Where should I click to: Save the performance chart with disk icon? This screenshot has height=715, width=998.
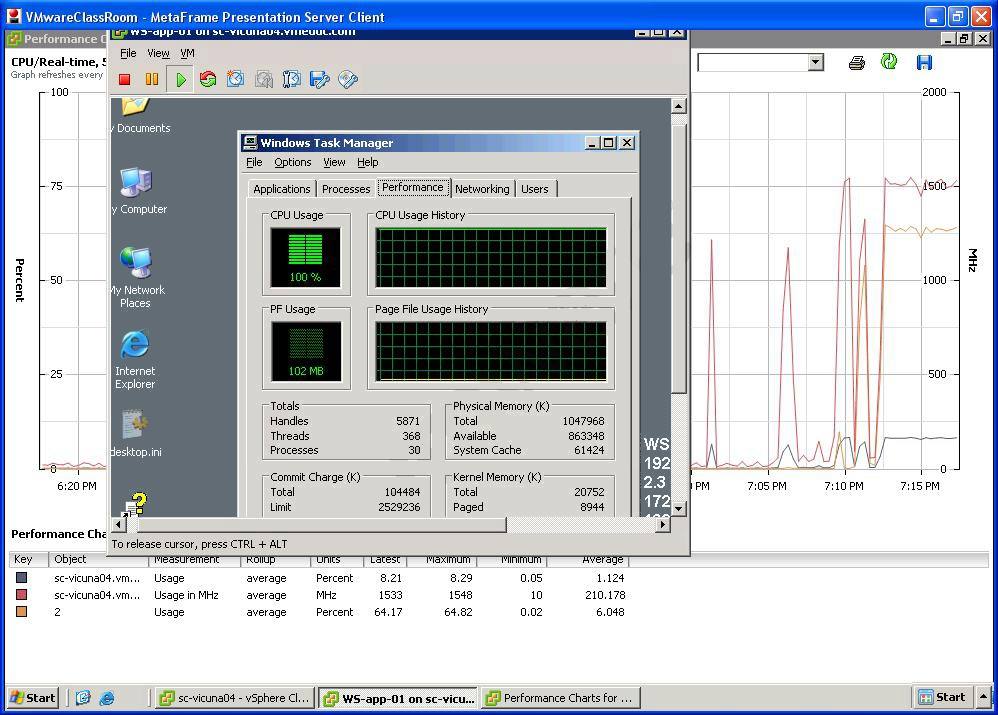click(x=924, y=62)
